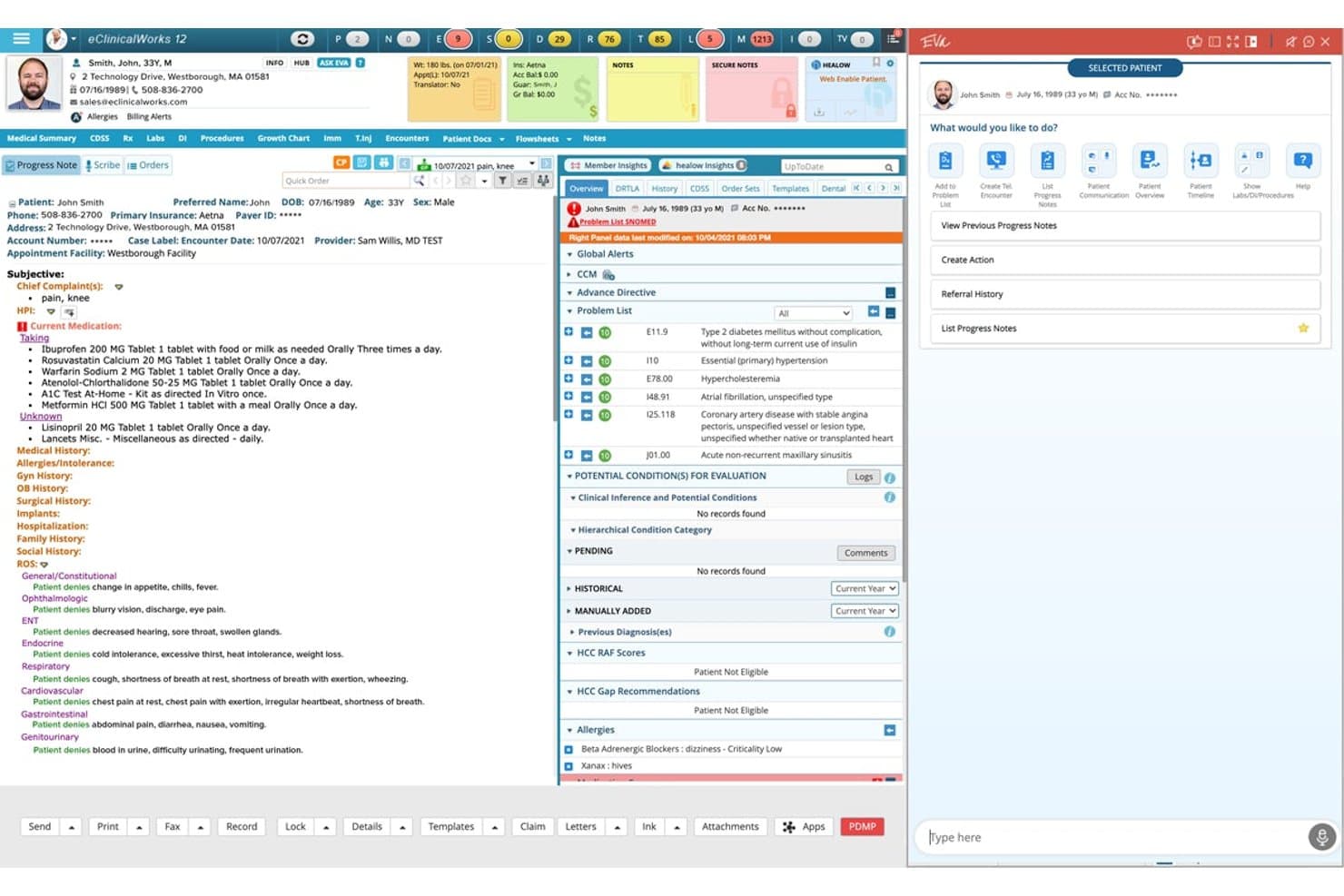
Task: Open the orange appointment details sticky card
Action: [x=454, y=89]
